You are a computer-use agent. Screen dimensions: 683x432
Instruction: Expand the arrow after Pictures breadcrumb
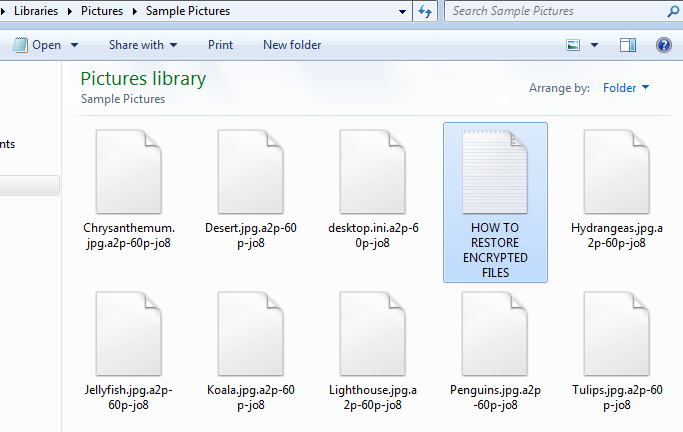pyautogui.click(x=135, y=11)
